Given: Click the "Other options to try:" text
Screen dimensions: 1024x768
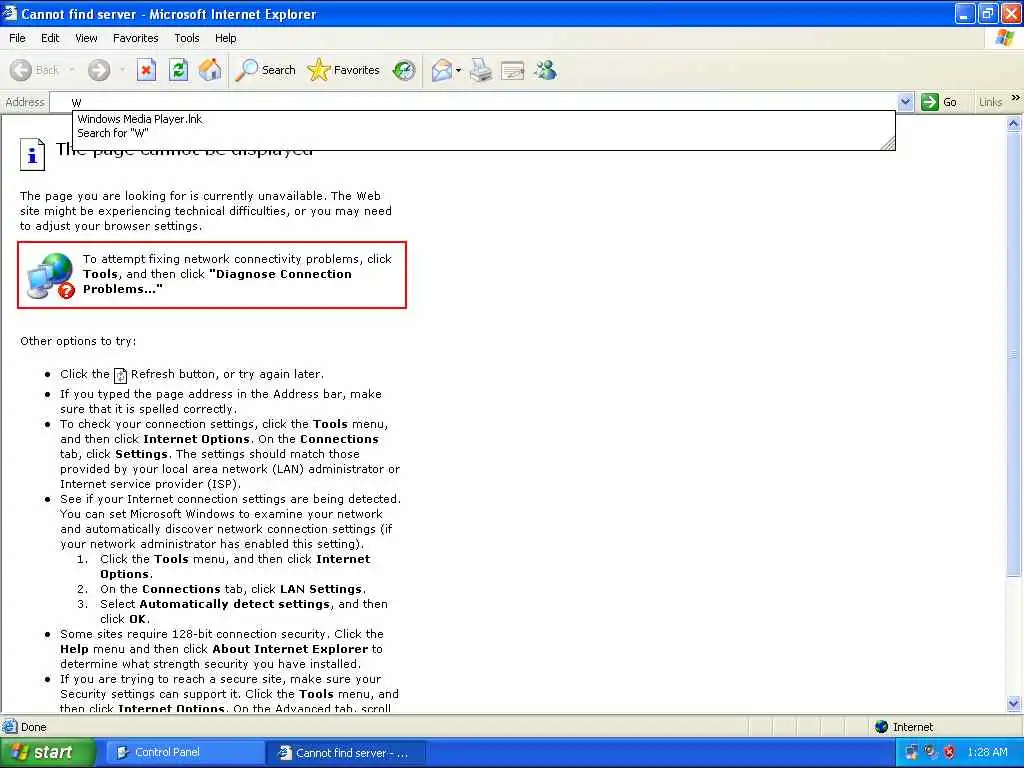Looking at the screenshot, I should pyautogui.click(x=78, y=341).
